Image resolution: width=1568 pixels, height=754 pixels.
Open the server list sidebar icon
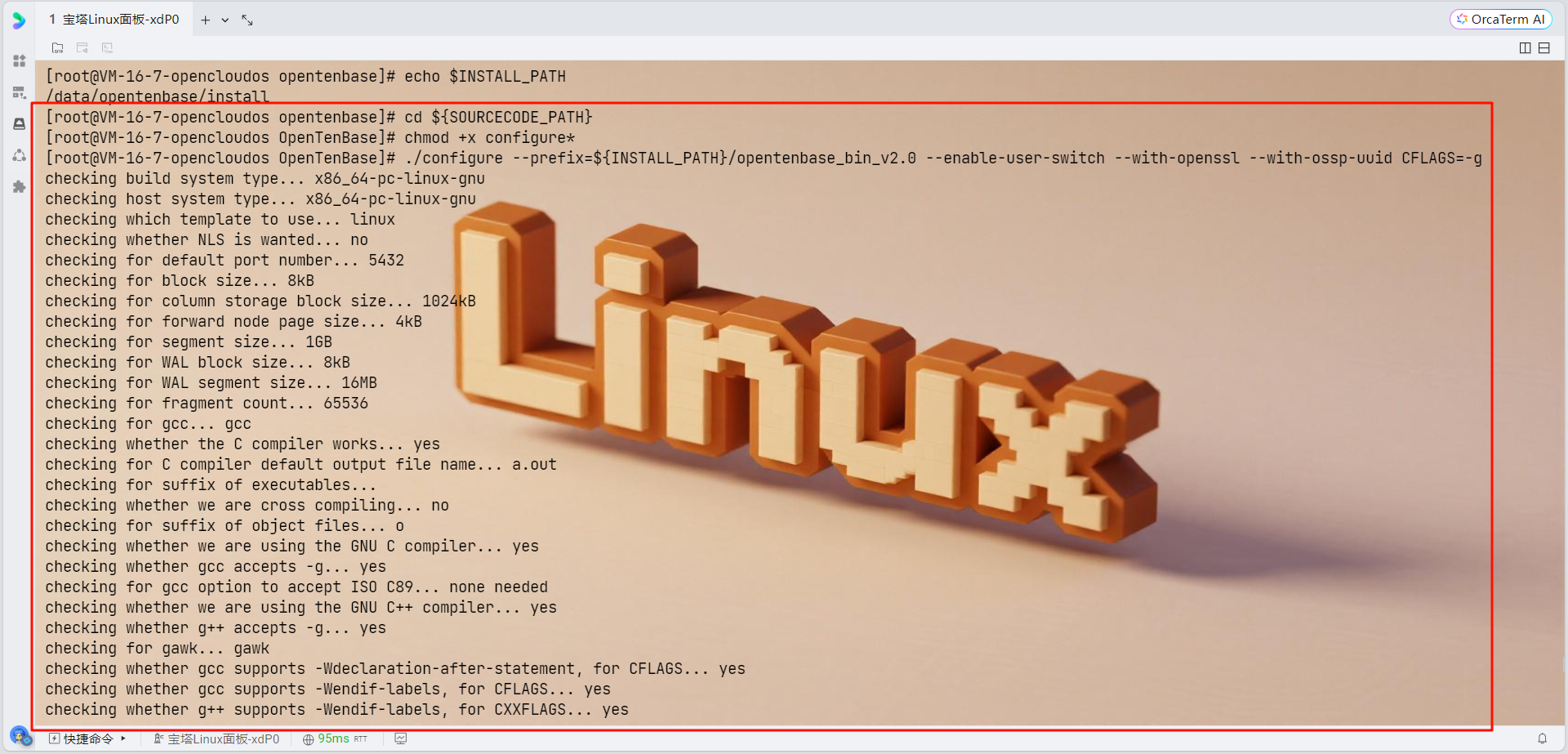pos(20,92)
